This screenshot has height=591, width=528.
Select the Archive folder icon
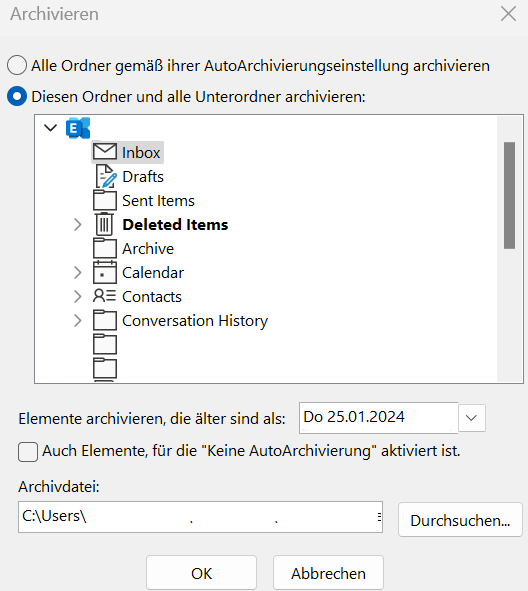coord(105,248)
